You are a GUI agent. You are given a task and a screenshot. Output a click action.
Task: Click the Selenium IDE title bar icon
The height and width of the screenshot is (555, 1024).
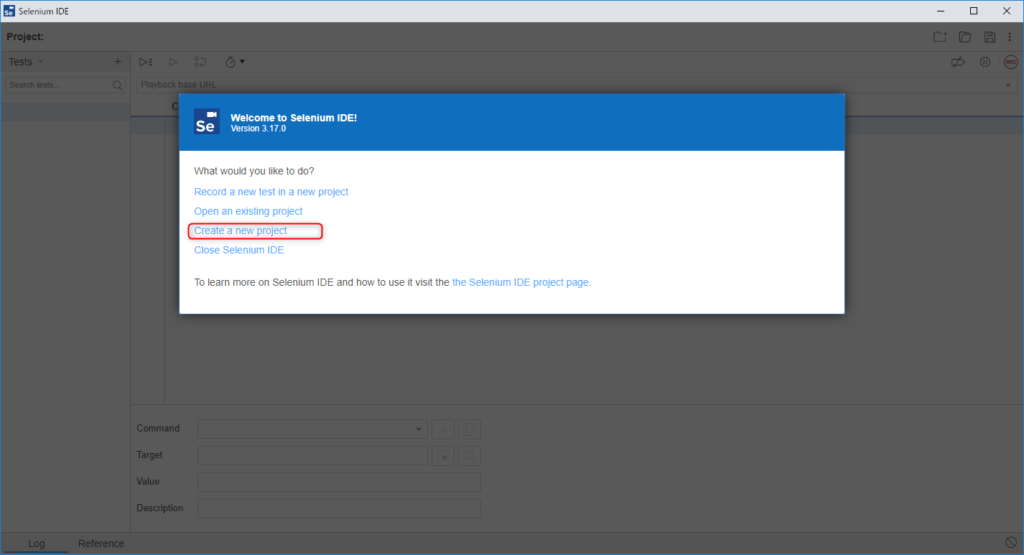pos(9,11)
